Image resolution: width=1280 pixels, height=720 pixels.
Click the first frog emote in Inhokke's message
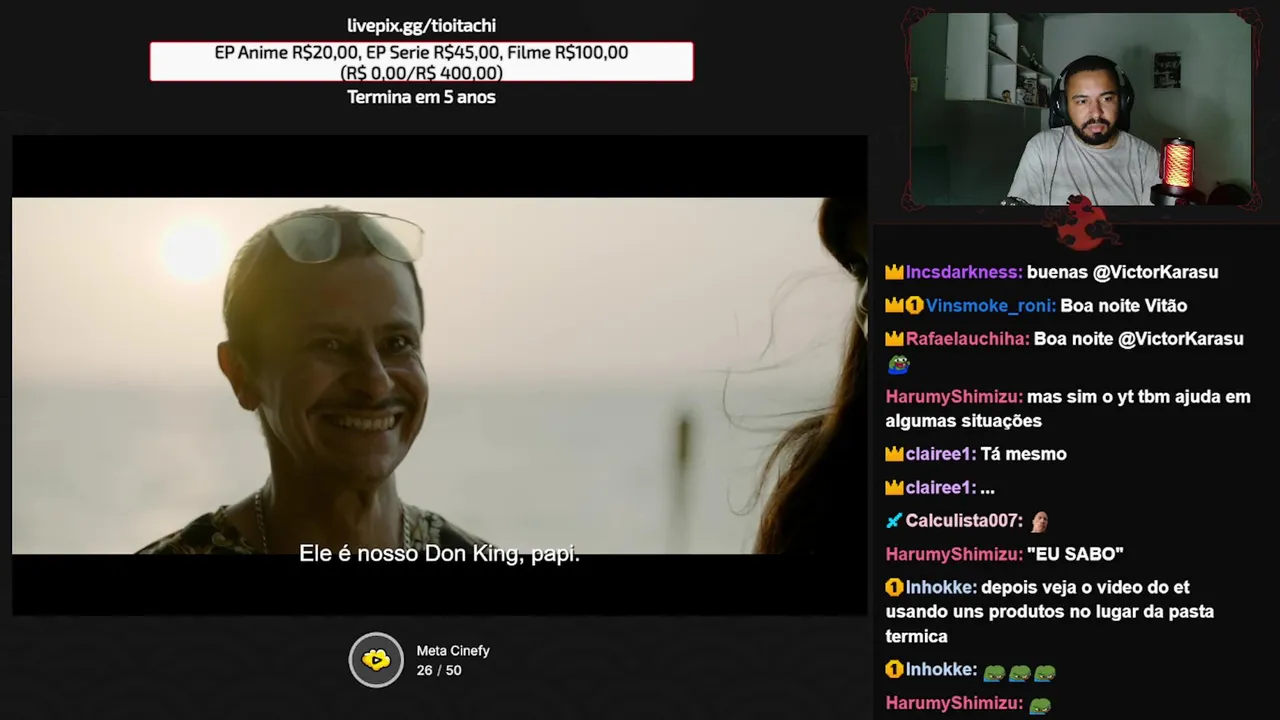click(x=993, y=672)
